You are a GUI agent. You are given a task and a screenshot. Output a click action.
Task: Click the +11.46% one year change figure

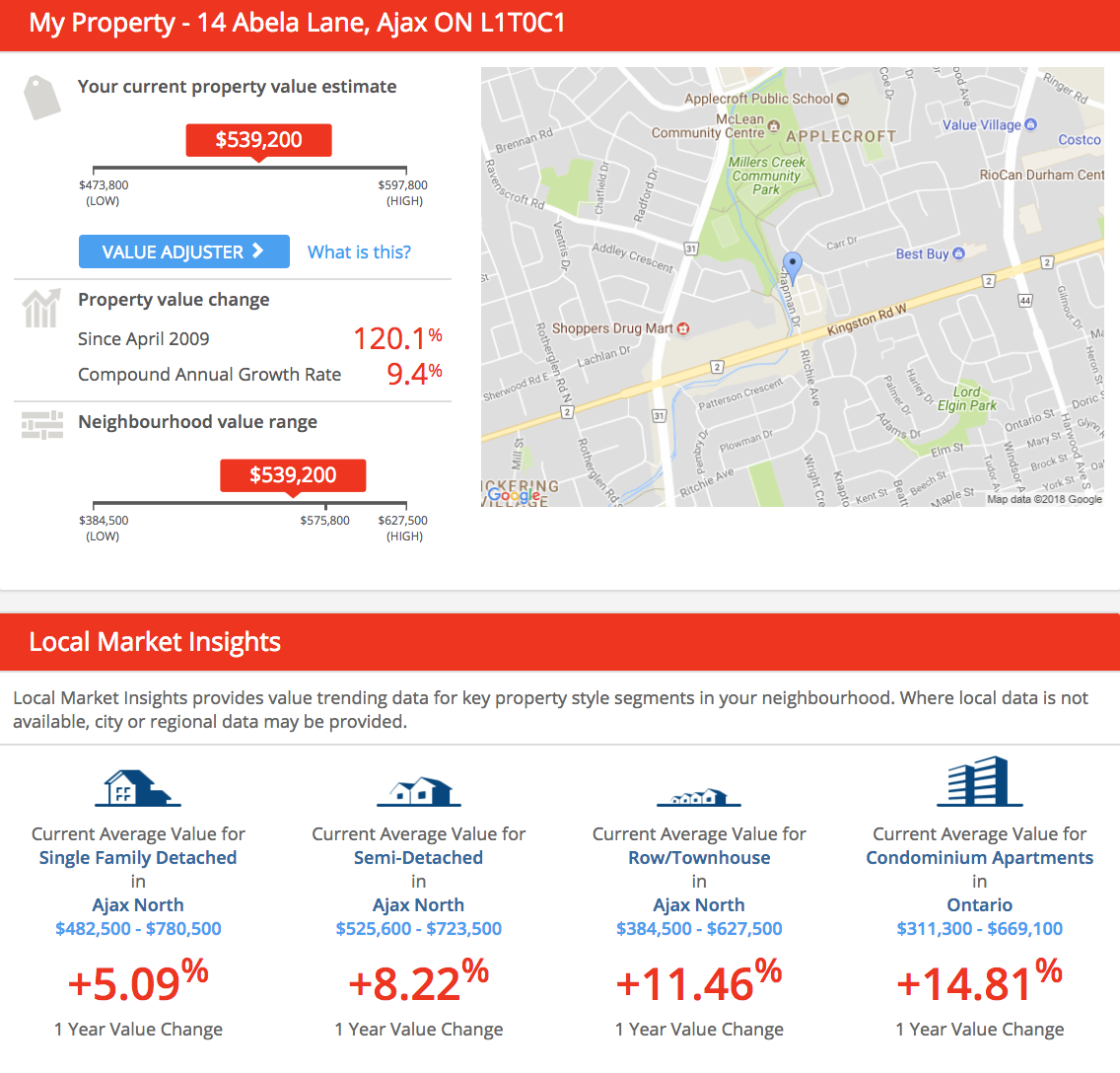click(x=699, y=981)
